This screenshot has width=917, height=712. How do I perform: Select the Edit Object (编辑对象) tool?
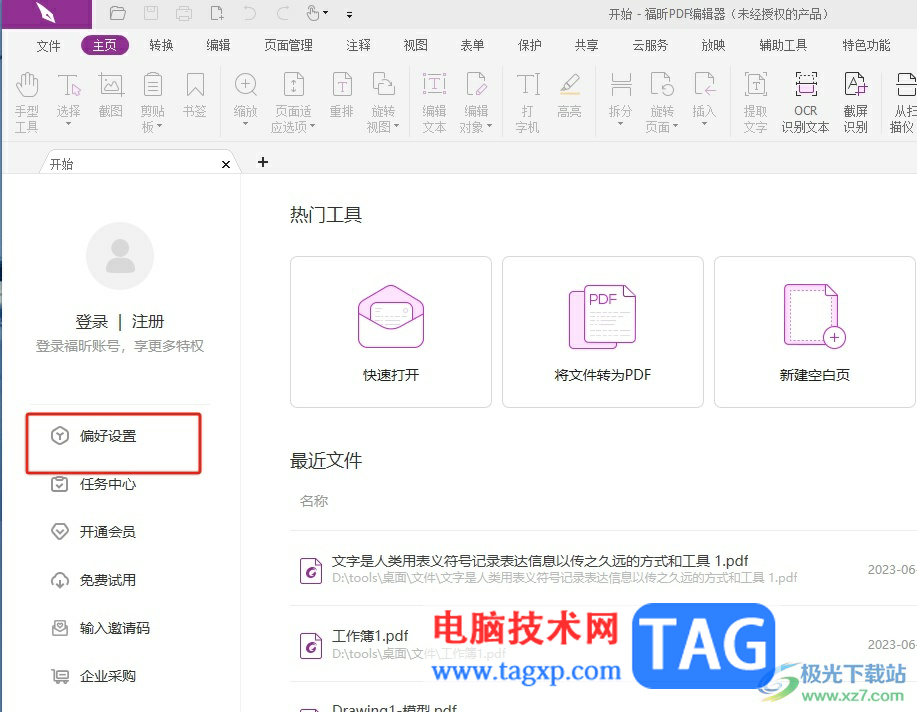(x=476, y=101)
